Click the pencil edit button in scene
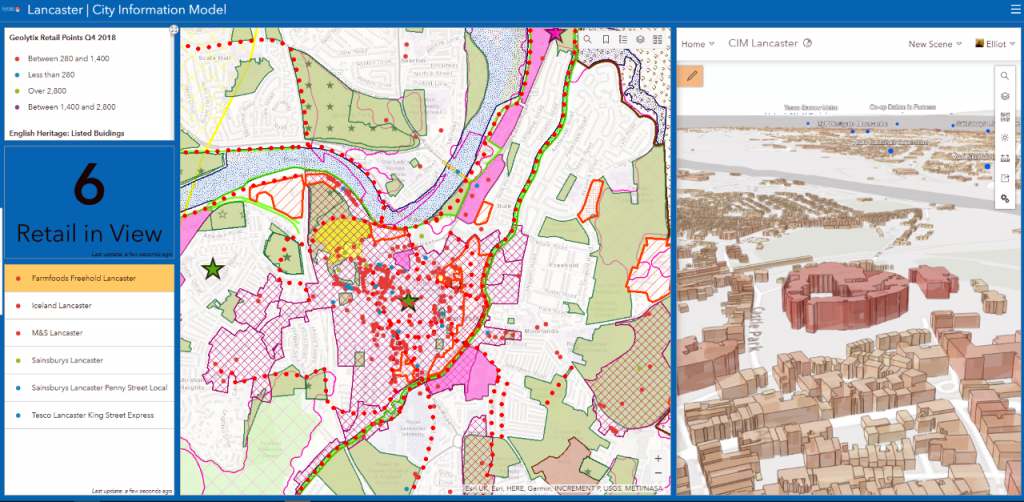 (x=691, y=75)
